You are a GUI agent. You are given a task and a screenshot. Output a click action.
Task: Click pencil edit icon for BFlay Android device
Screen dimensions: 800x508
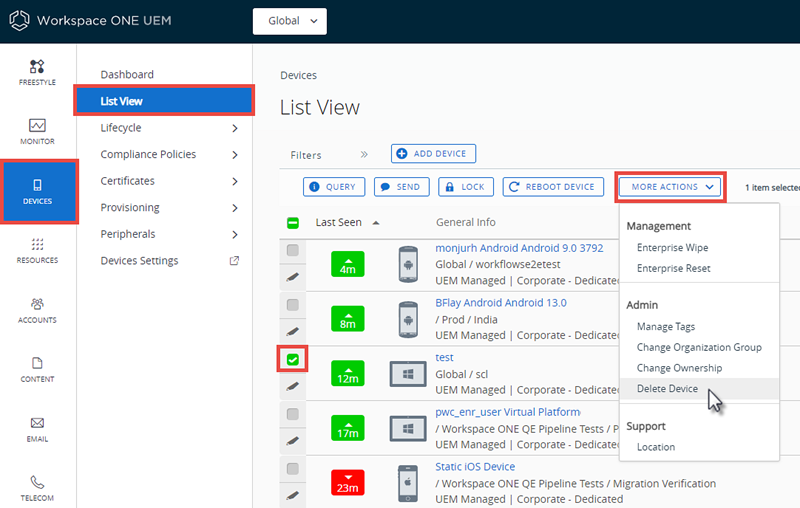pos(292,332)
